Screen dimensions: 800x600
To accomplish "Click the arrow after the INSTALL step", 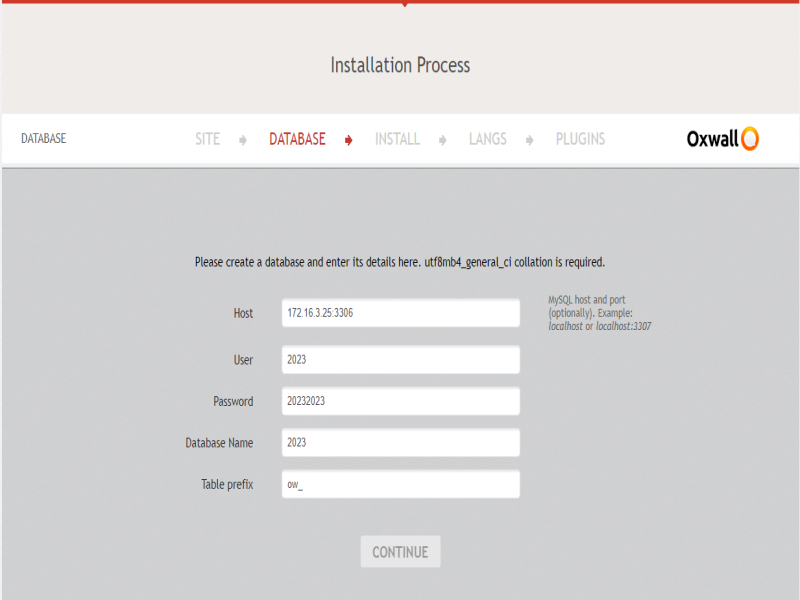I will coord(442,140).
